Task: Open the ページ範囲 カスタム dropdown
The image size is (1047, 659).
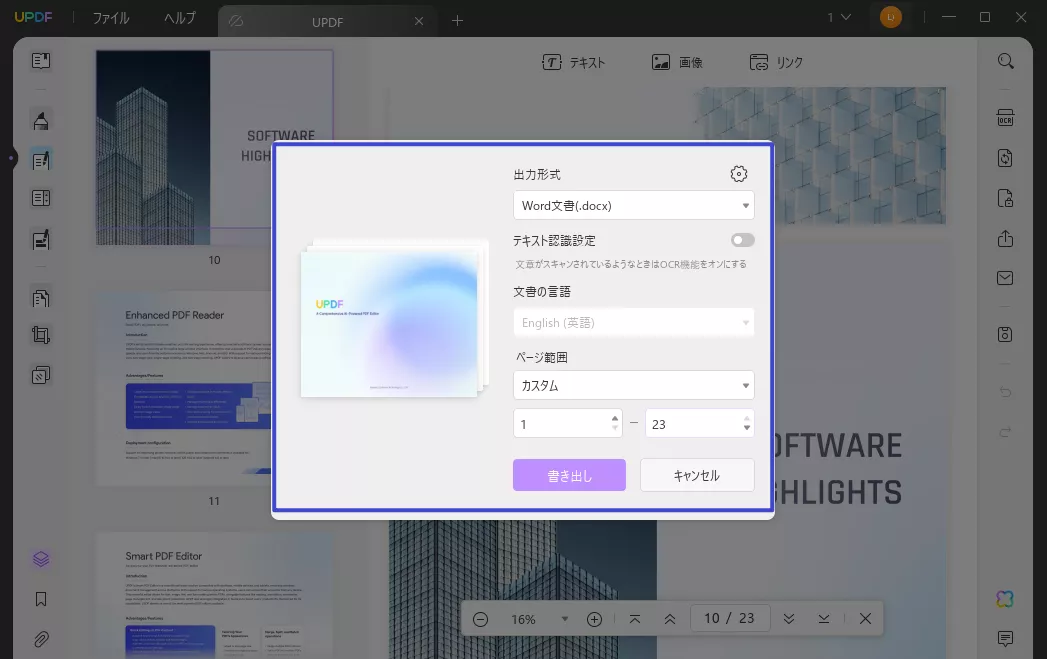Action: [x=634, y=385]
